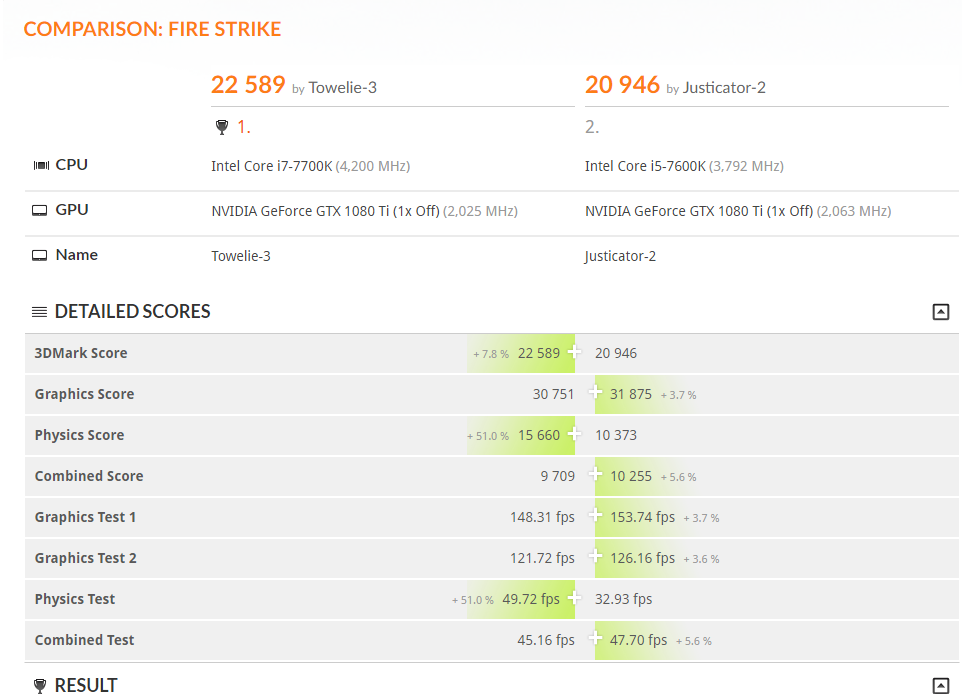Click the Detailed Scores list icon

(x=40, y=312)
